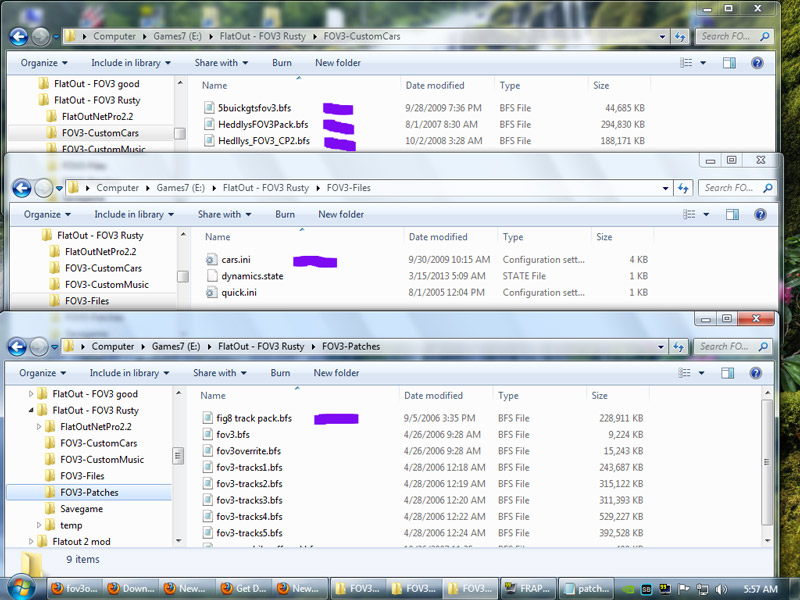Expand address history in FOV3-Patches window
This screenshot has width=800, height=600.
tap(661, 347)
